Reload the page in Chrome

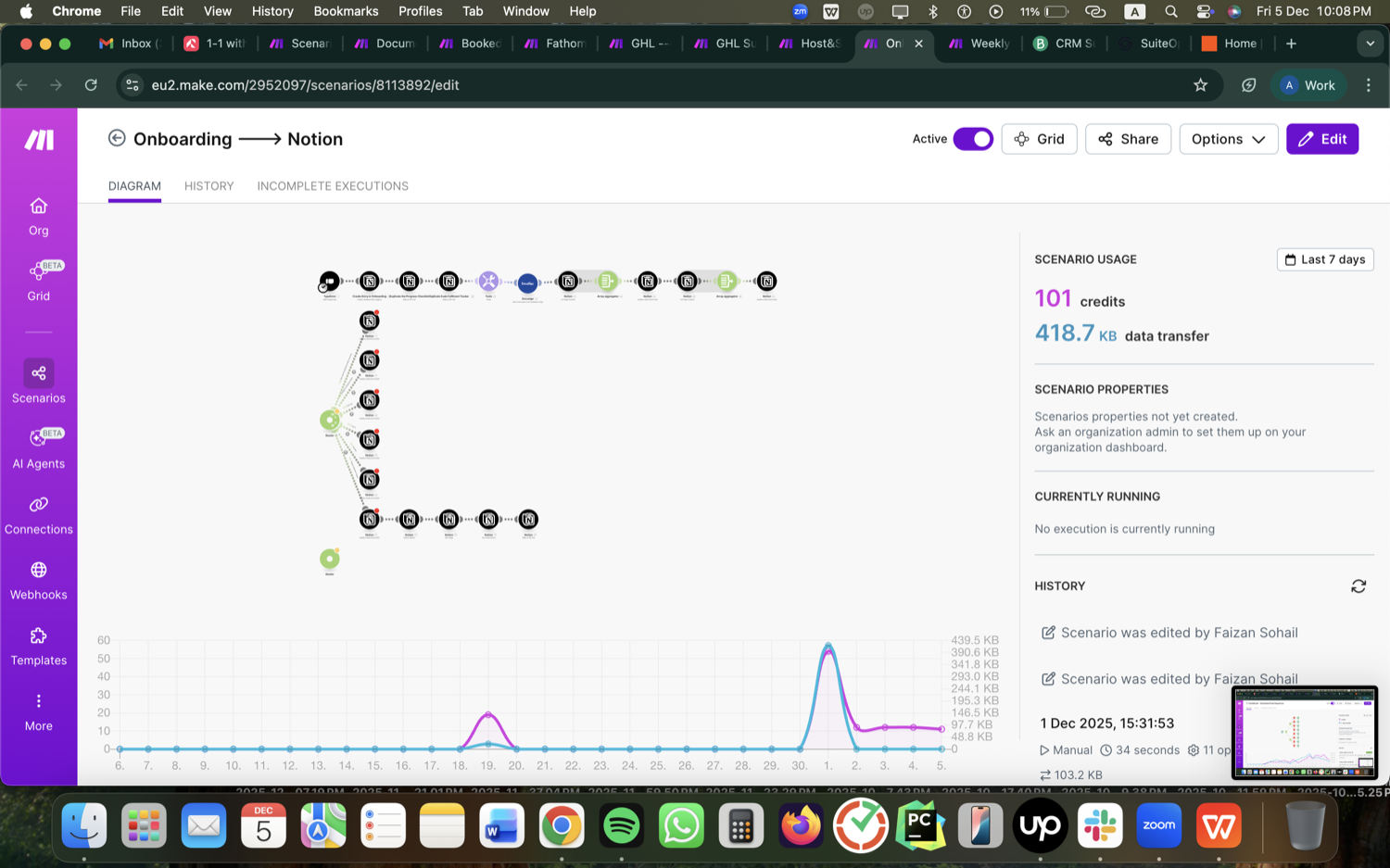pyautogui.click(x=91, y=85)
